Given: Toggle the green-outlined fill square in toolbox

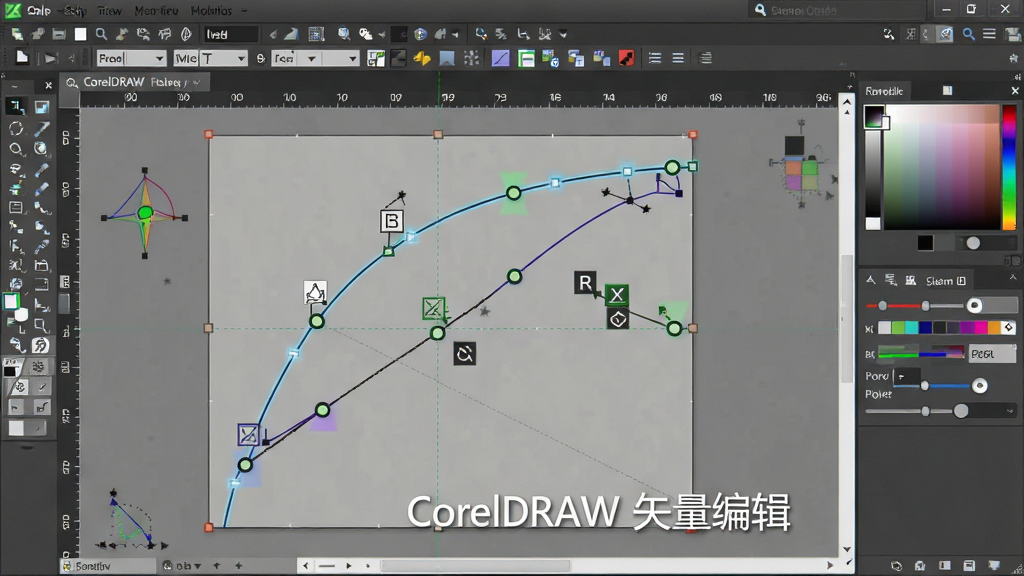Looking at the screenshot, I should (11, 302).
